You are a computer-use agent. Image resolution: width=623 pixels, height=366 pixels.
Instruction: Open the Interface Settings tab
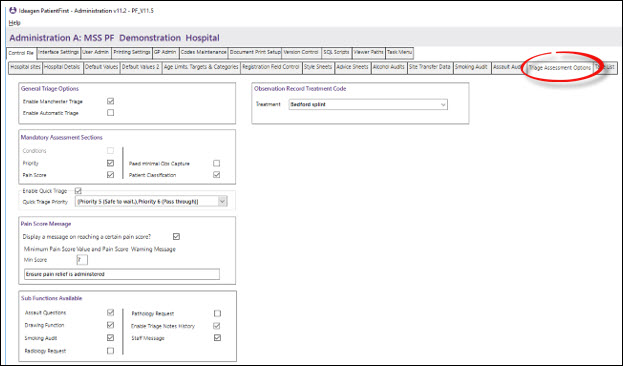(x=59, y=52)
